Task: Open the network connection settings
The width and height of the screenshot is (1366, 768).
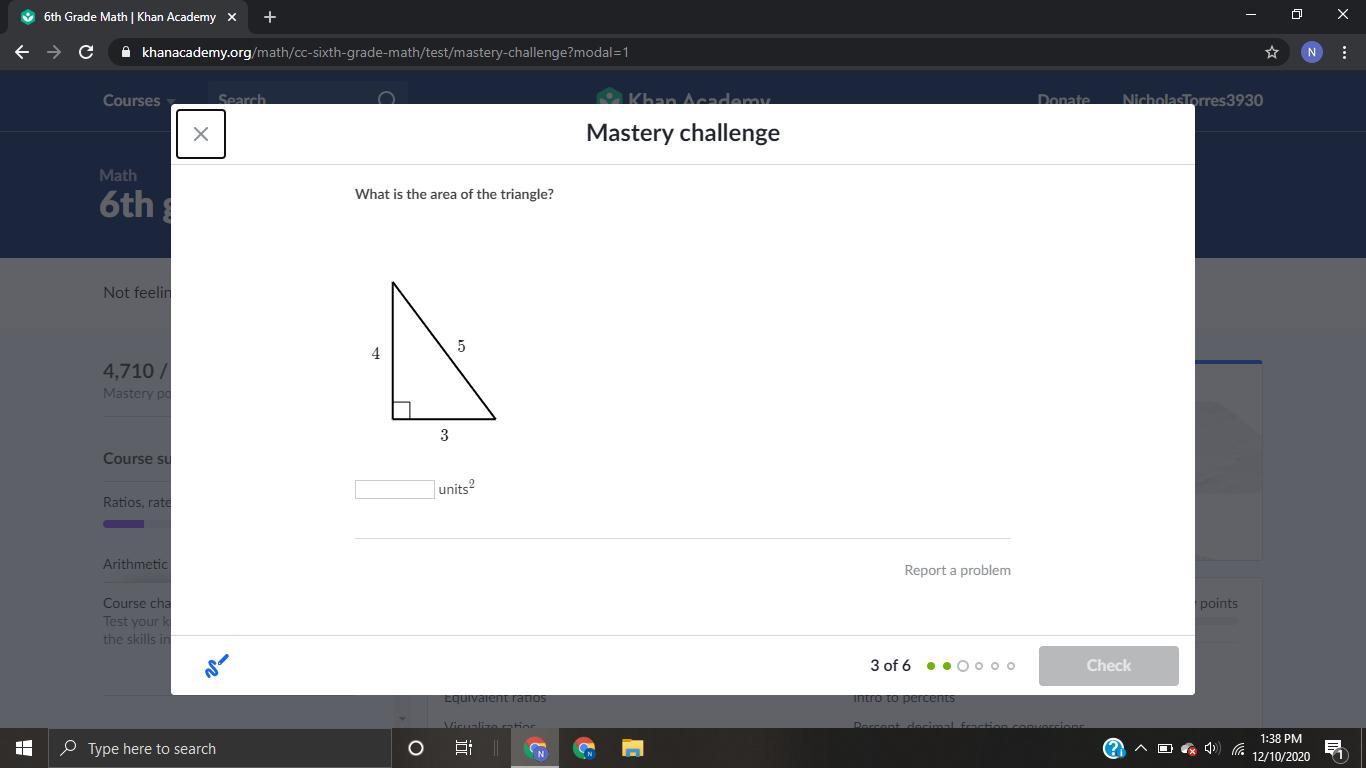Action: (1238, 748)
